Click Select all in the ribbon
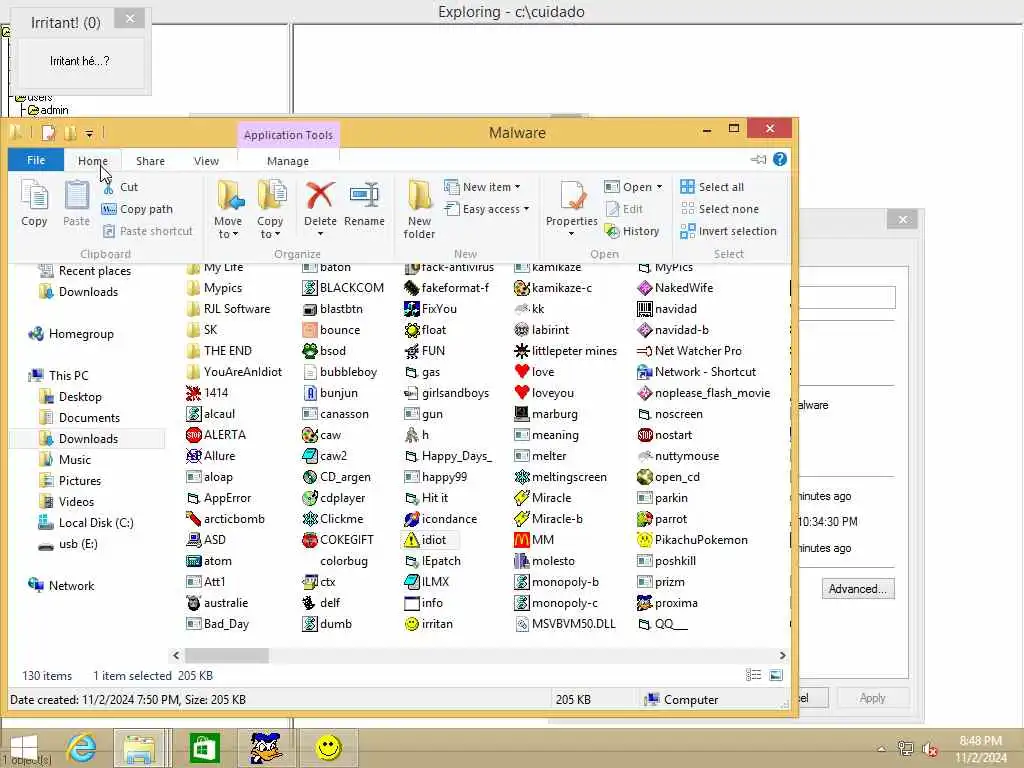The height and width of the screenshot is (768, 1024). click(x=712, y=187)
